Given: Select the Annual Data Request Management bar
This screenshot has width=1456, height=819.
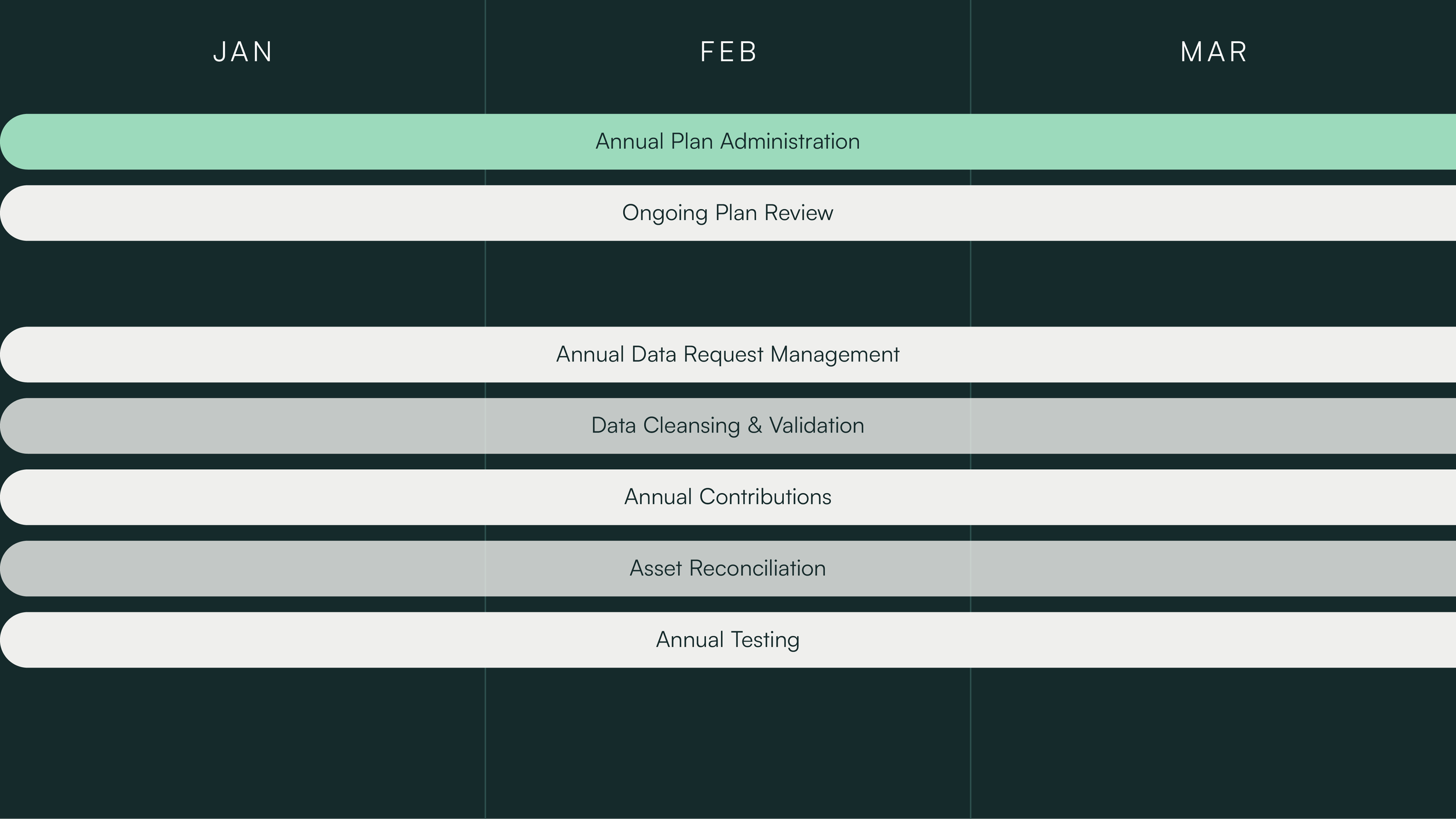Looking at the screenshot, I should [728, 353].
